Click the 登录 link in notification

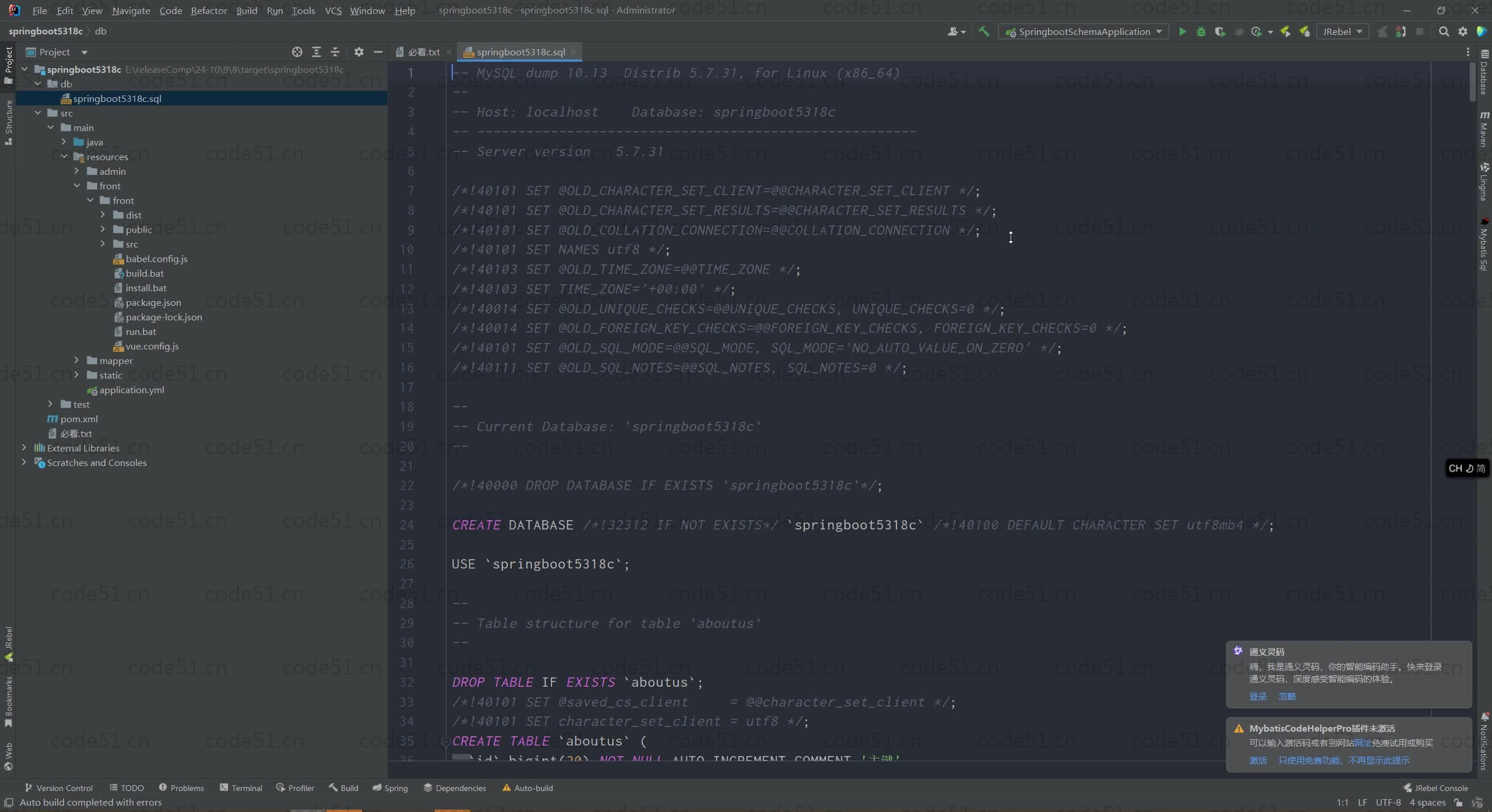[x=1258, y=697]
